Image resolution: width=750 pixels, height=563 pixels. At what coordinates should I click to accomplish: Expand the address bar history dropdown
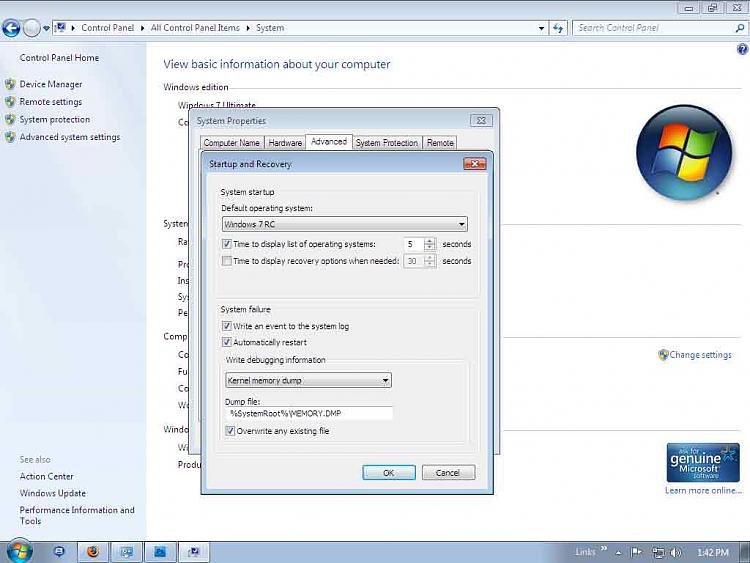(541, 28)
